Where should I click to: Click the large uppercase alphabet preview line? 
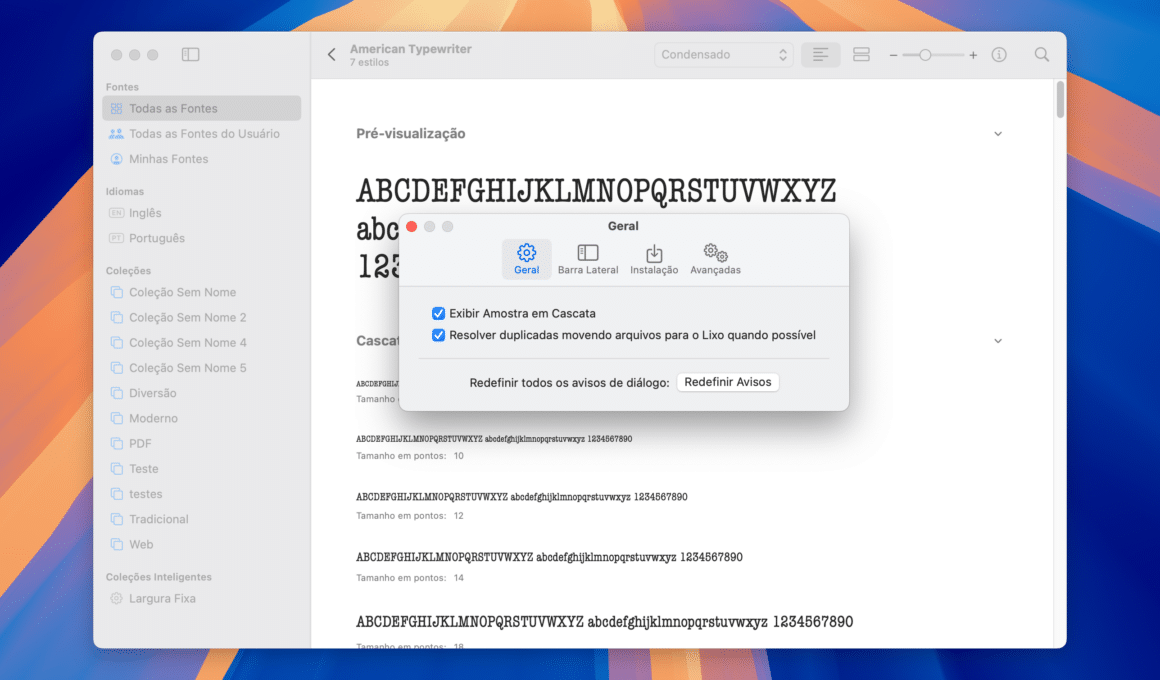point(596,191)
